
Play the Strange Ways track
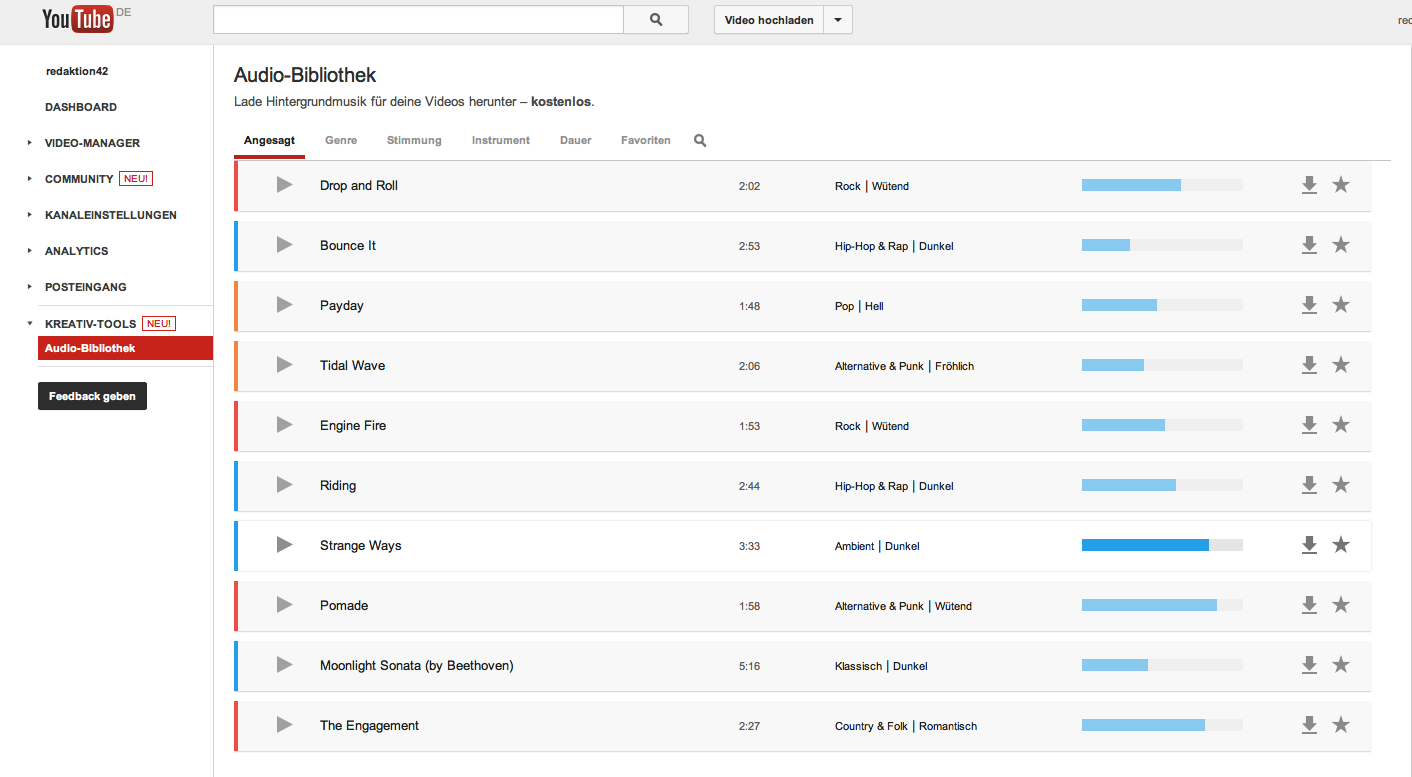pos(284,545)
